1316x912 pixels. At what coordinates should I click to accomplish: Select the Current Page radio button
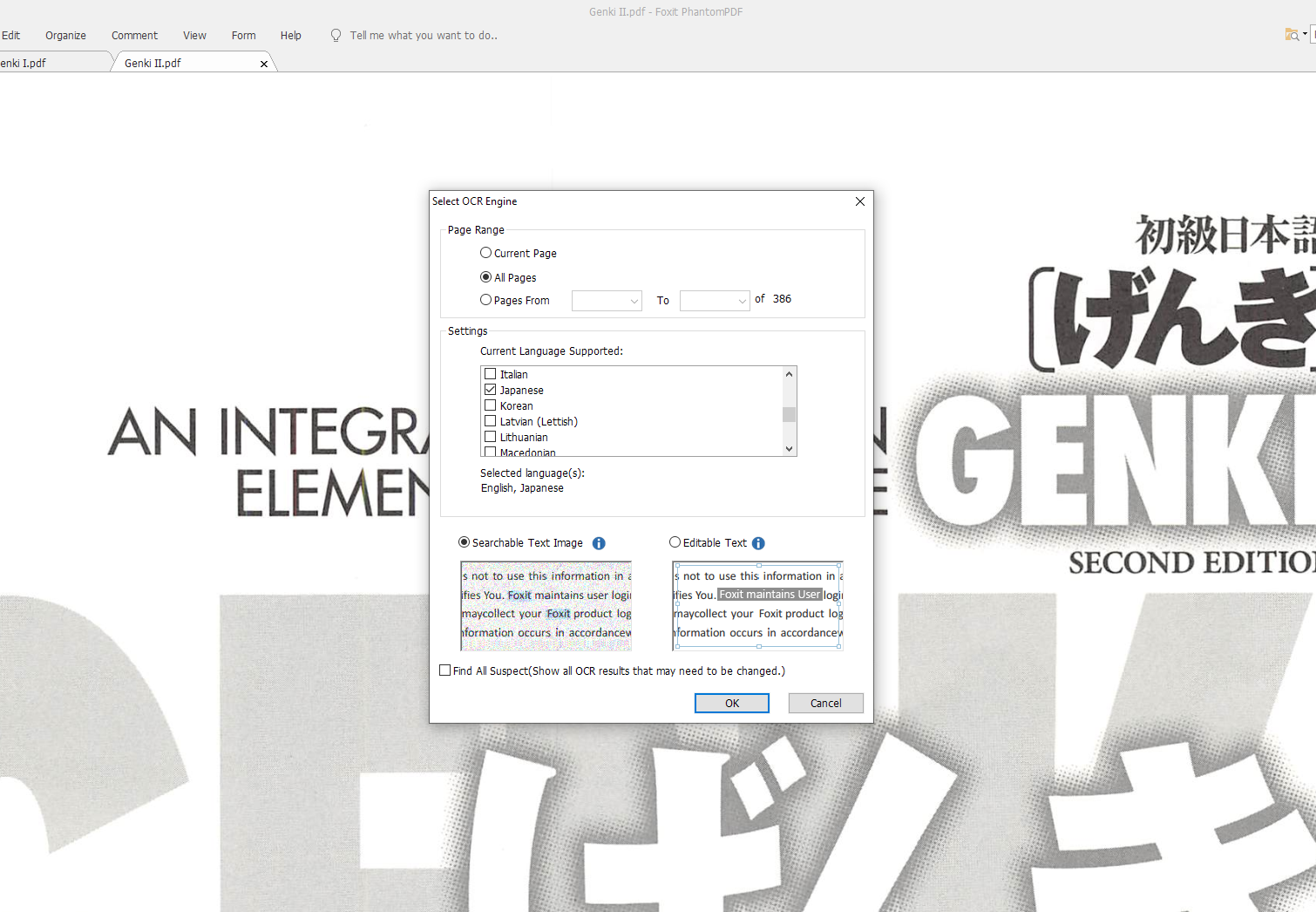[485, 253]
